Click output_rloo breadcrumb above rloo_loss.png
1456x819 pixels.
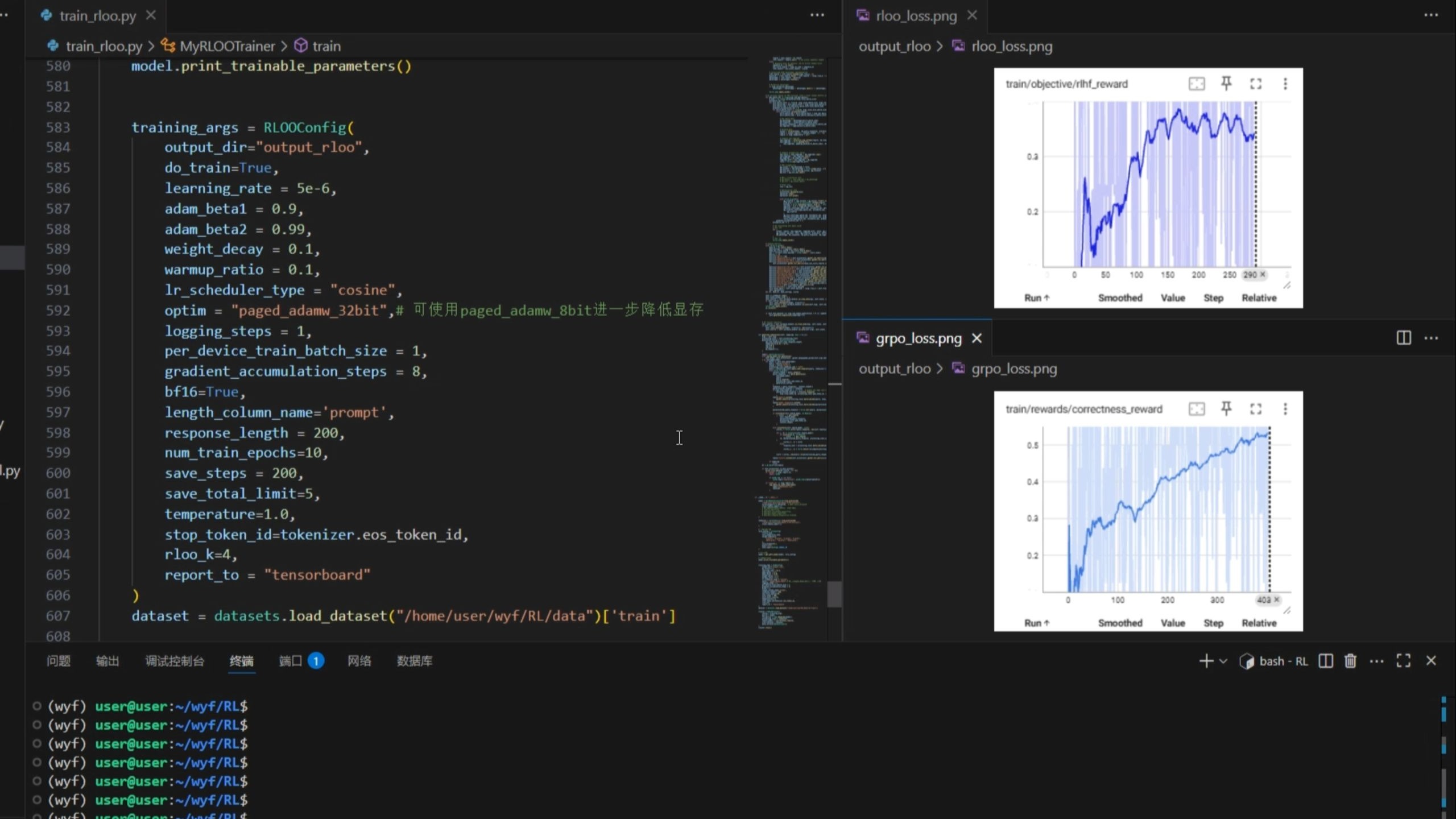pyautogui.click(x=895, y=46)
